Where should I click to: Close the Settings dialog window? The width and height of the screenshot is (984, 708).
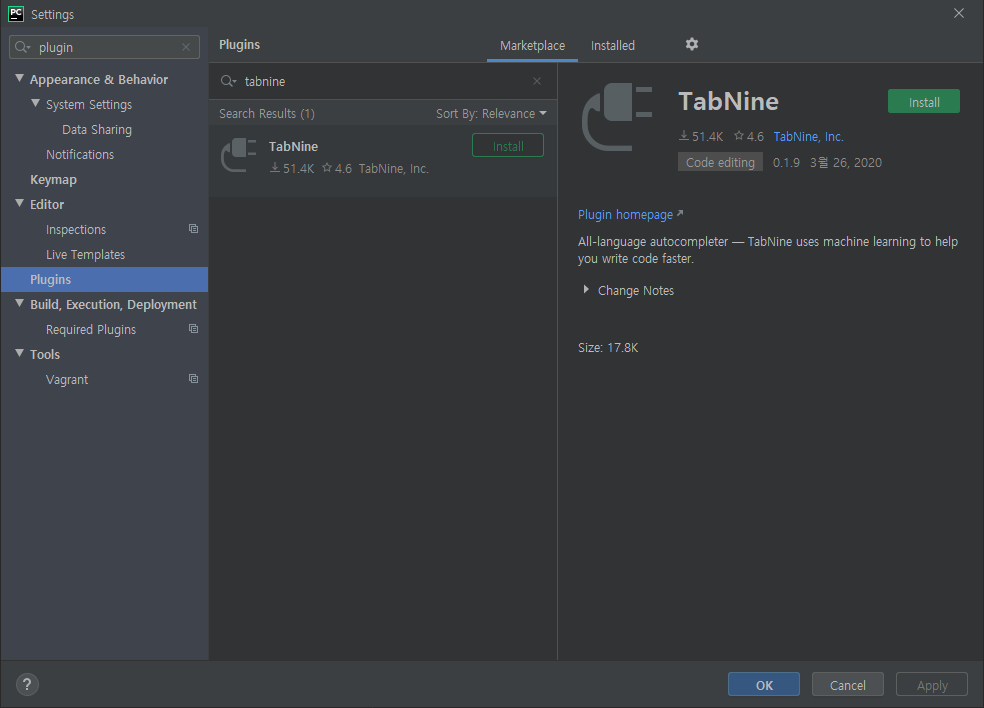[x=958, y=13]
